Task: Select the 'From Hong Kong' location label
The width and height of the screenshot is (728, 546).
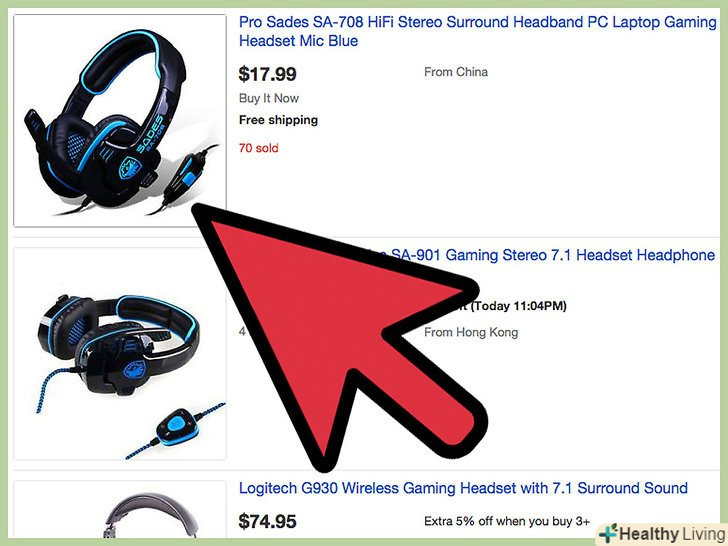Action: coord(471,332)
